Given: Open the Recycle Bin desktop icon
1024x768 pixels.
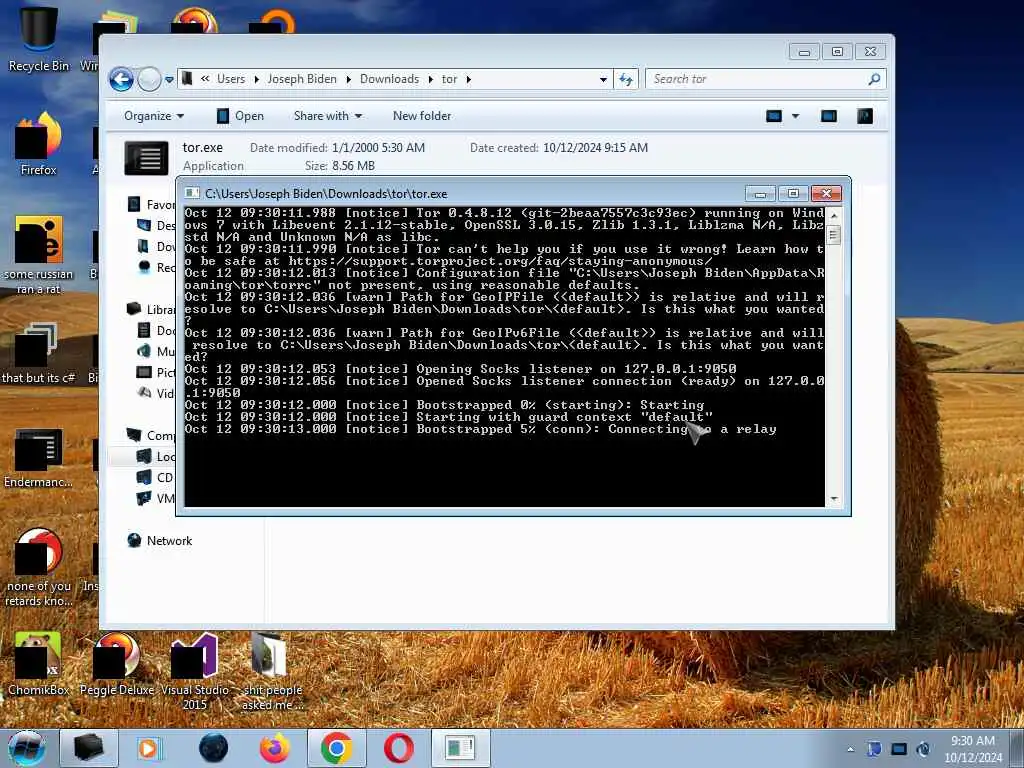Looking at the screenshot, I should tap(39, 38).
